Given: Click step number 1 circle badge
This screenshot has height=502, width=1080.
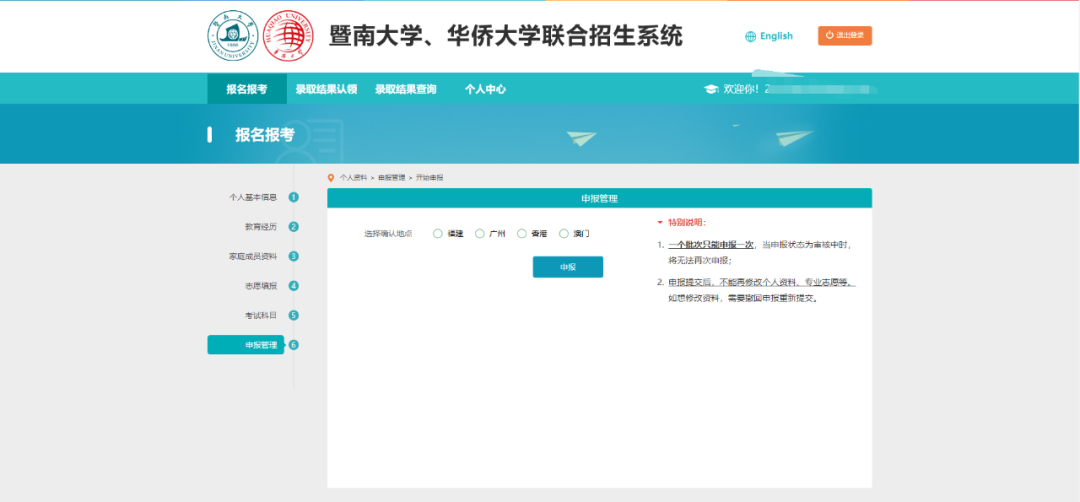Looking at the screenshot, I should click(293, 198).
